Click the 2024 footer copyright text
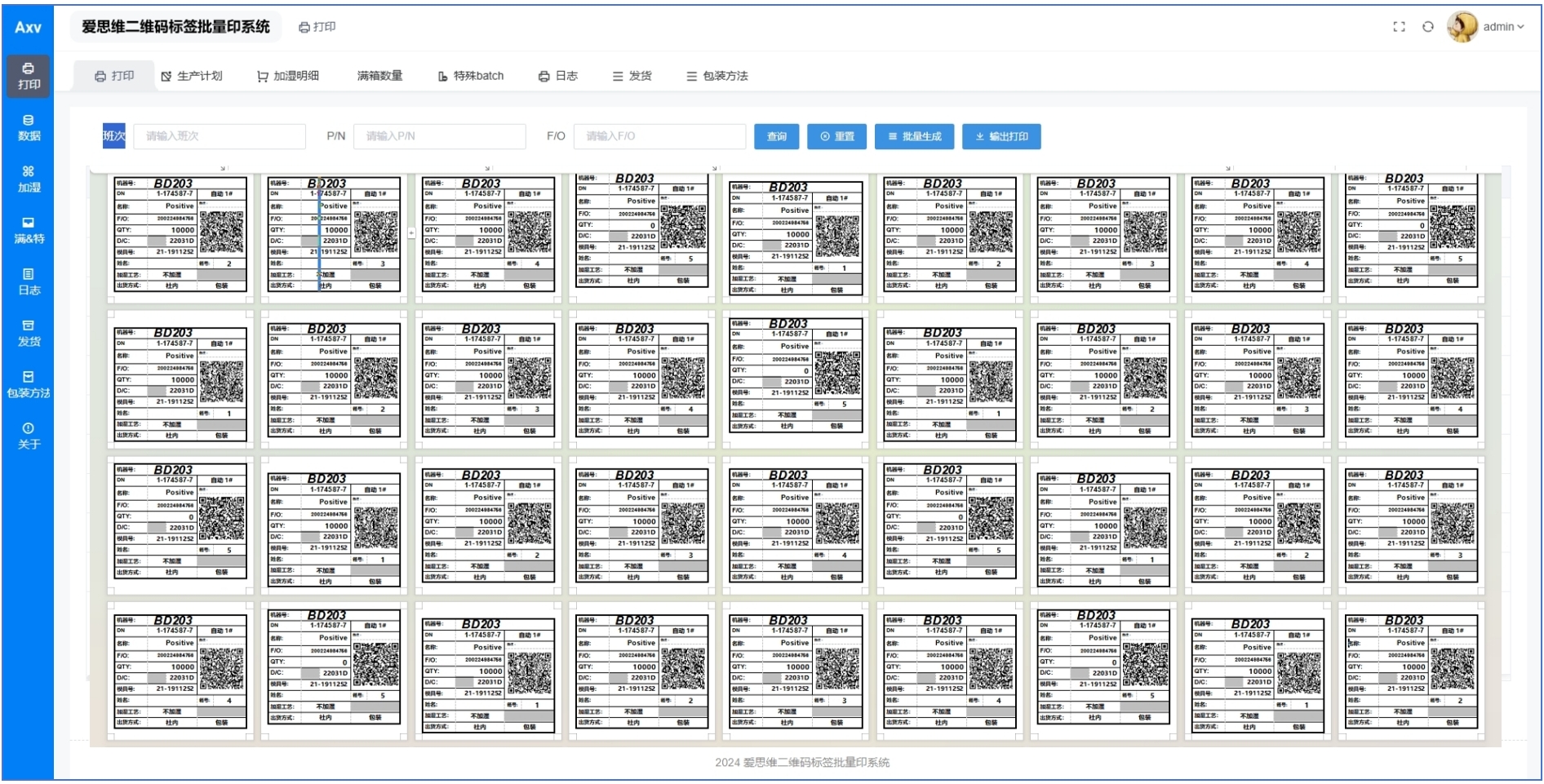 pos(802,762)
